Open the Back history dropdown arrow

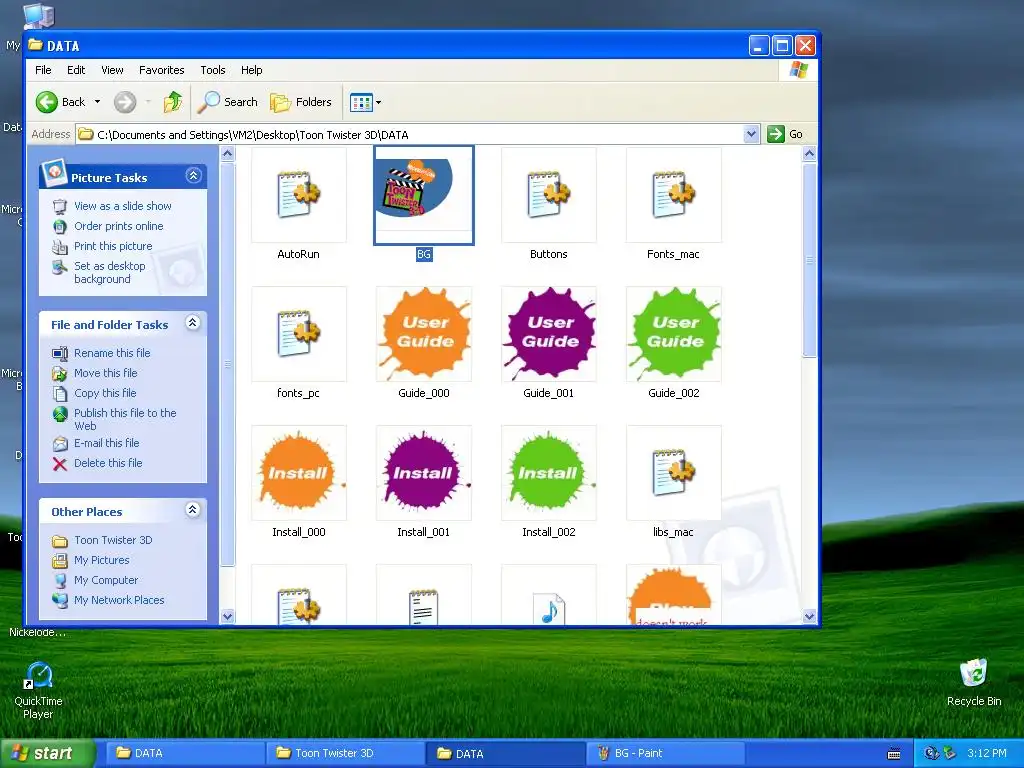point(97,102)
